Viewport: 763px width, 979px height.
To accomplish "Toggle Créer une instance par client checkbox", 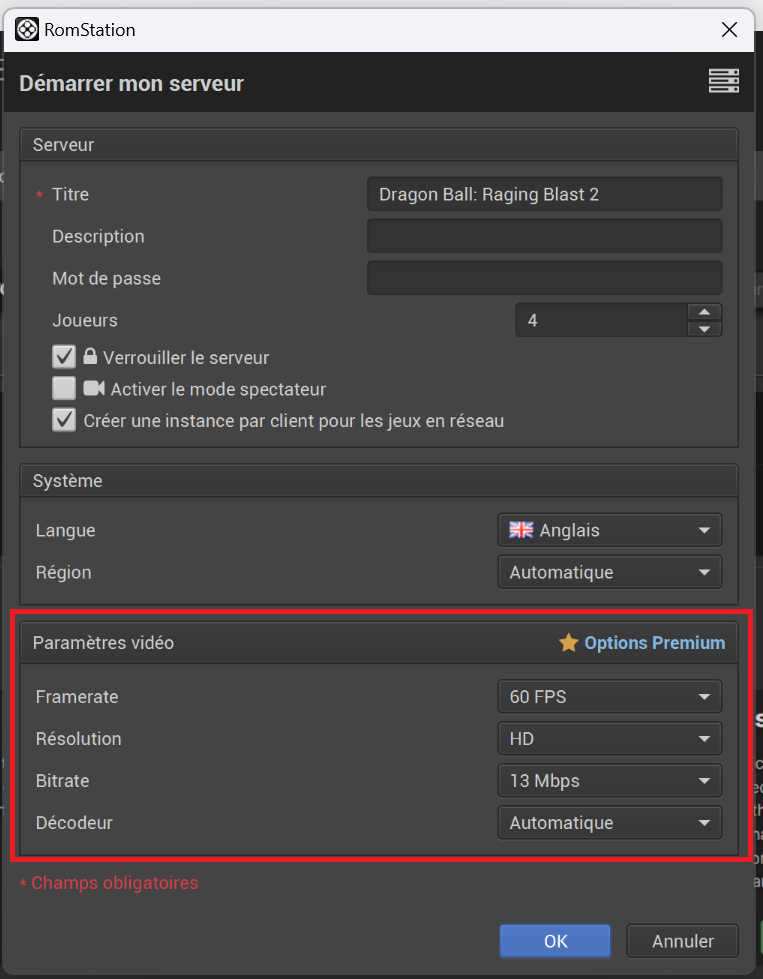I will point(64,420).
